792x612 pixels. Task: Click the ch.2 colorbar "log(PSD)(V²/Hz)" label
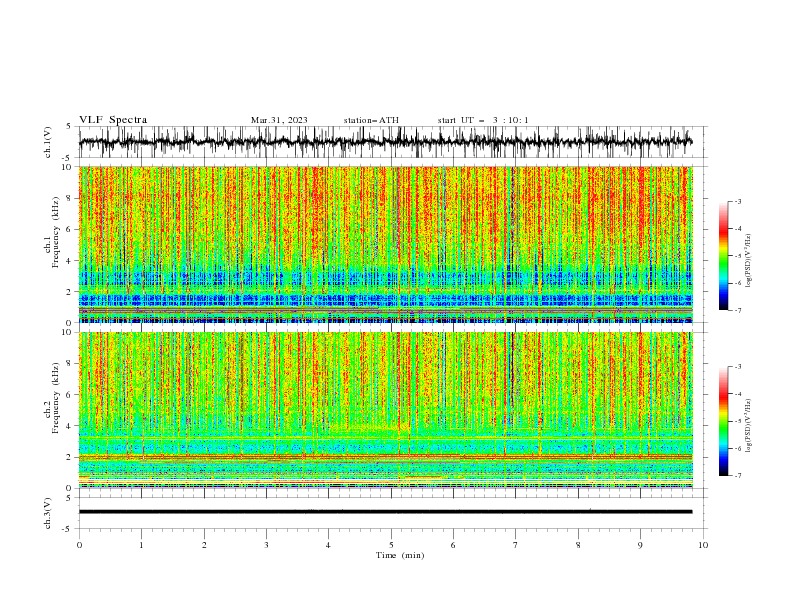748,425
